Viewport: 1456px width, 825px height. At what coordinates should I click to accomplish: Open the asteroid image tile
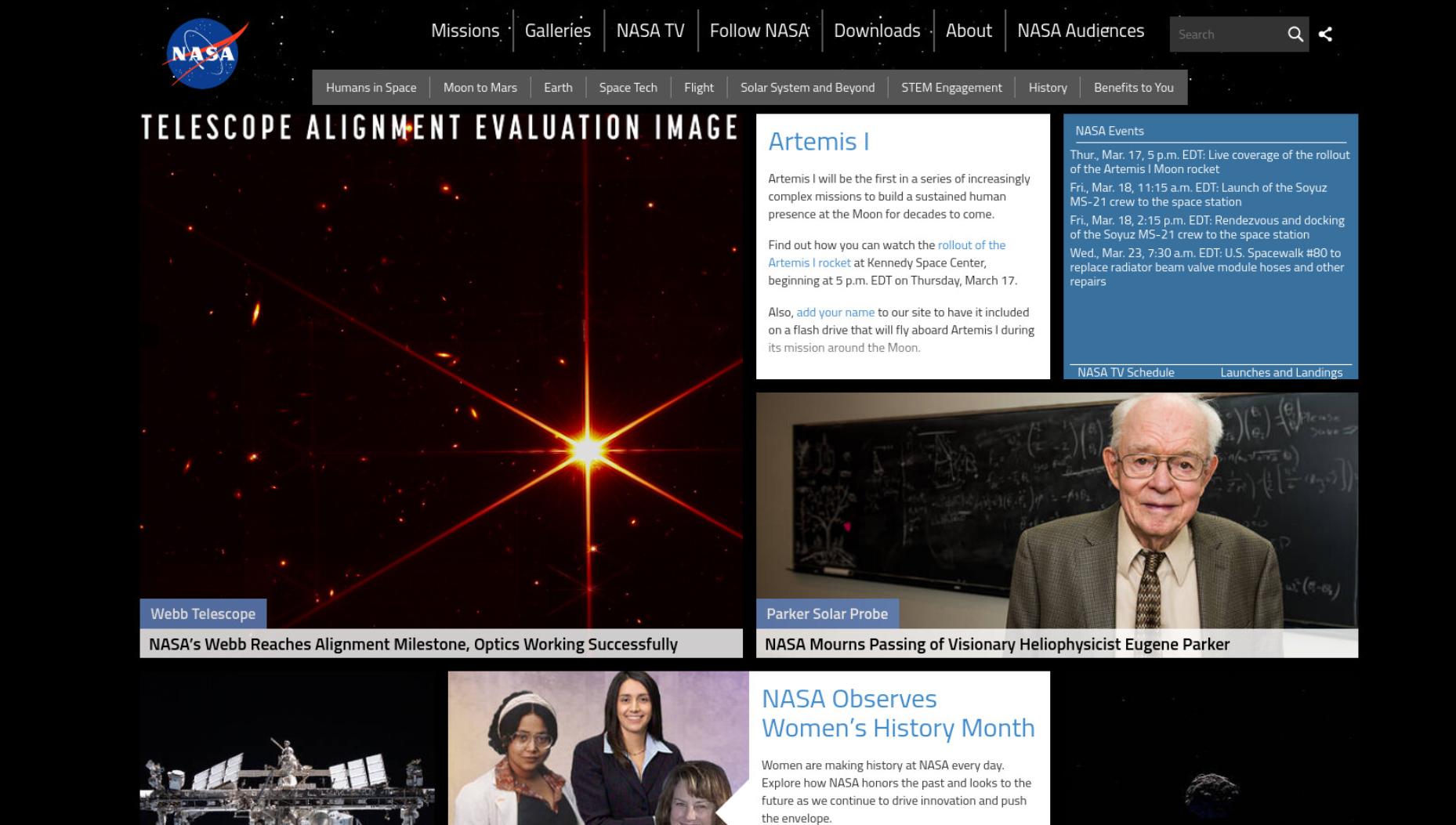point(1211,748)
